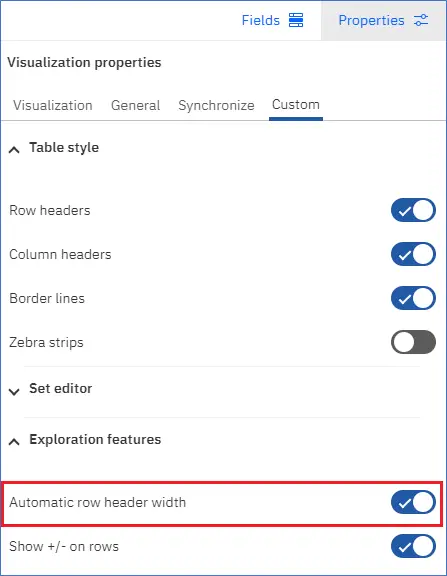The image size is (447, 576).
Task: Click the chevron icon beside Exploration features
Action: pyautogui.click(x=14, y=442)
